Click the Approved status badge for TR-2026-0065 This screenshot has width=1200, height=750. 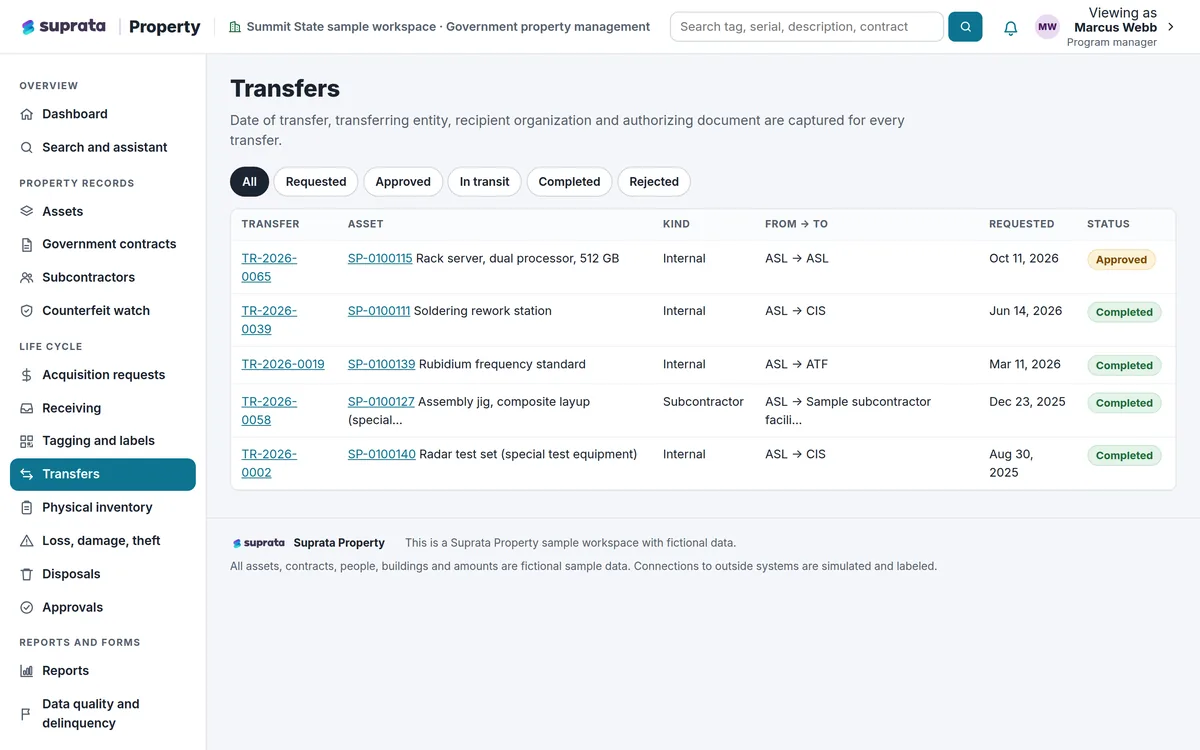click(1121, 259)
